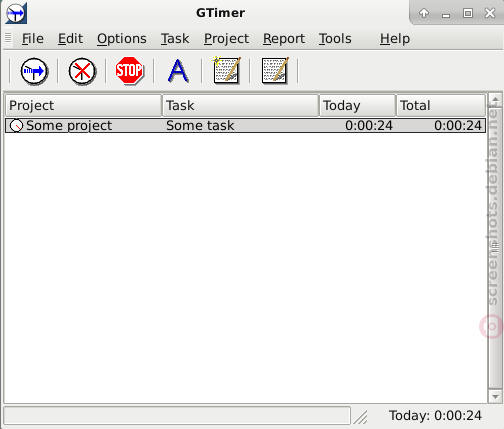The height and width of the screenshot is (429, 504).
Task: Open the File menu
Action: (33, 39)
